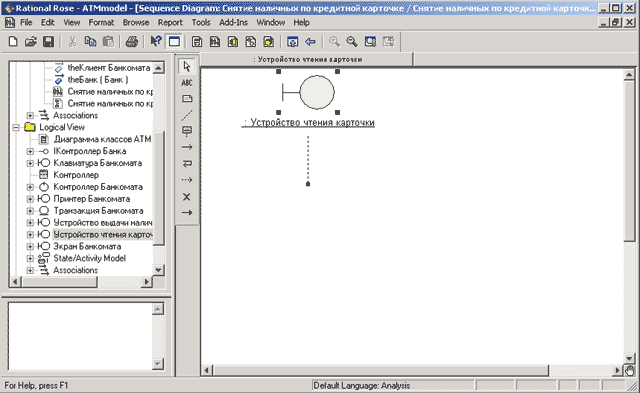Expand the State/Activity Model node

[30, 258]
